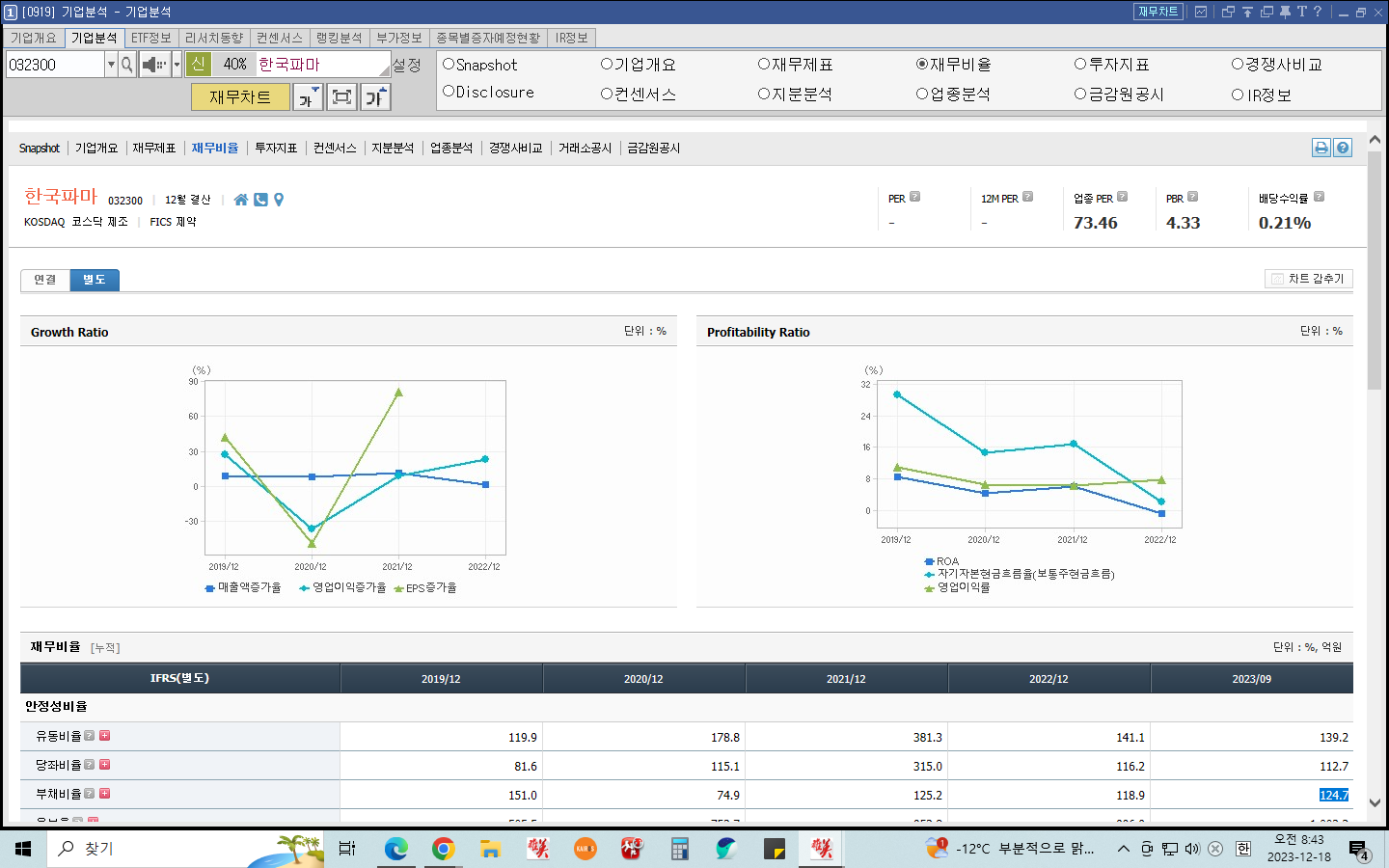Screen dimensions: 1389x868
Task: Select the 지분분석 radio button
Action: (x=764, y=94)
